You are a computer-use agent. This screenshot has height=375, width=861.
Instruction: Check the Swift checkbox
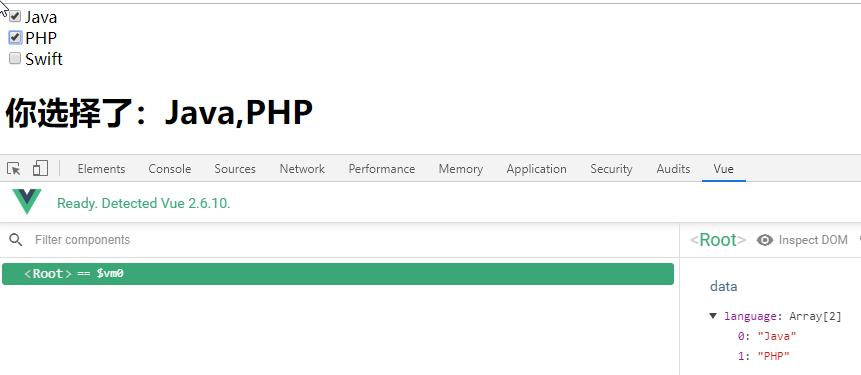tap(15, 58)
